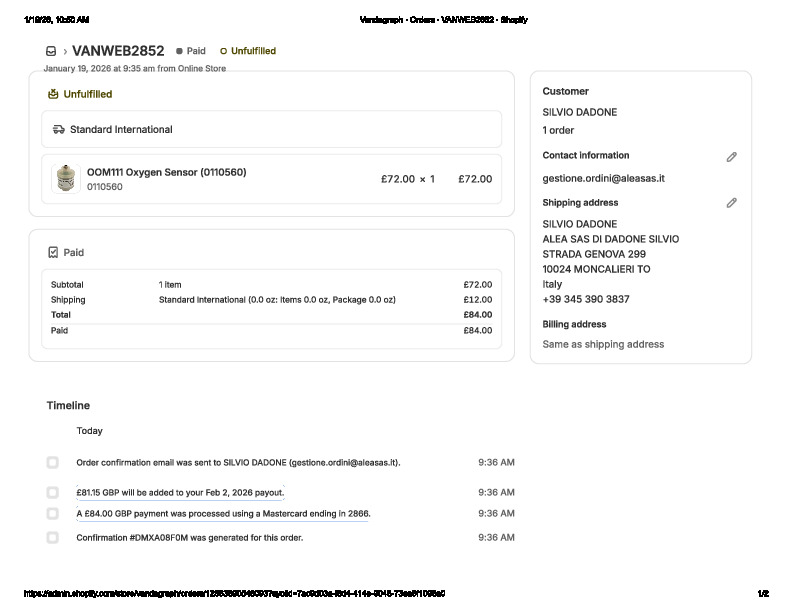
Task: Click the Unfulfilled status badge in header
Action: coord(248,51)
